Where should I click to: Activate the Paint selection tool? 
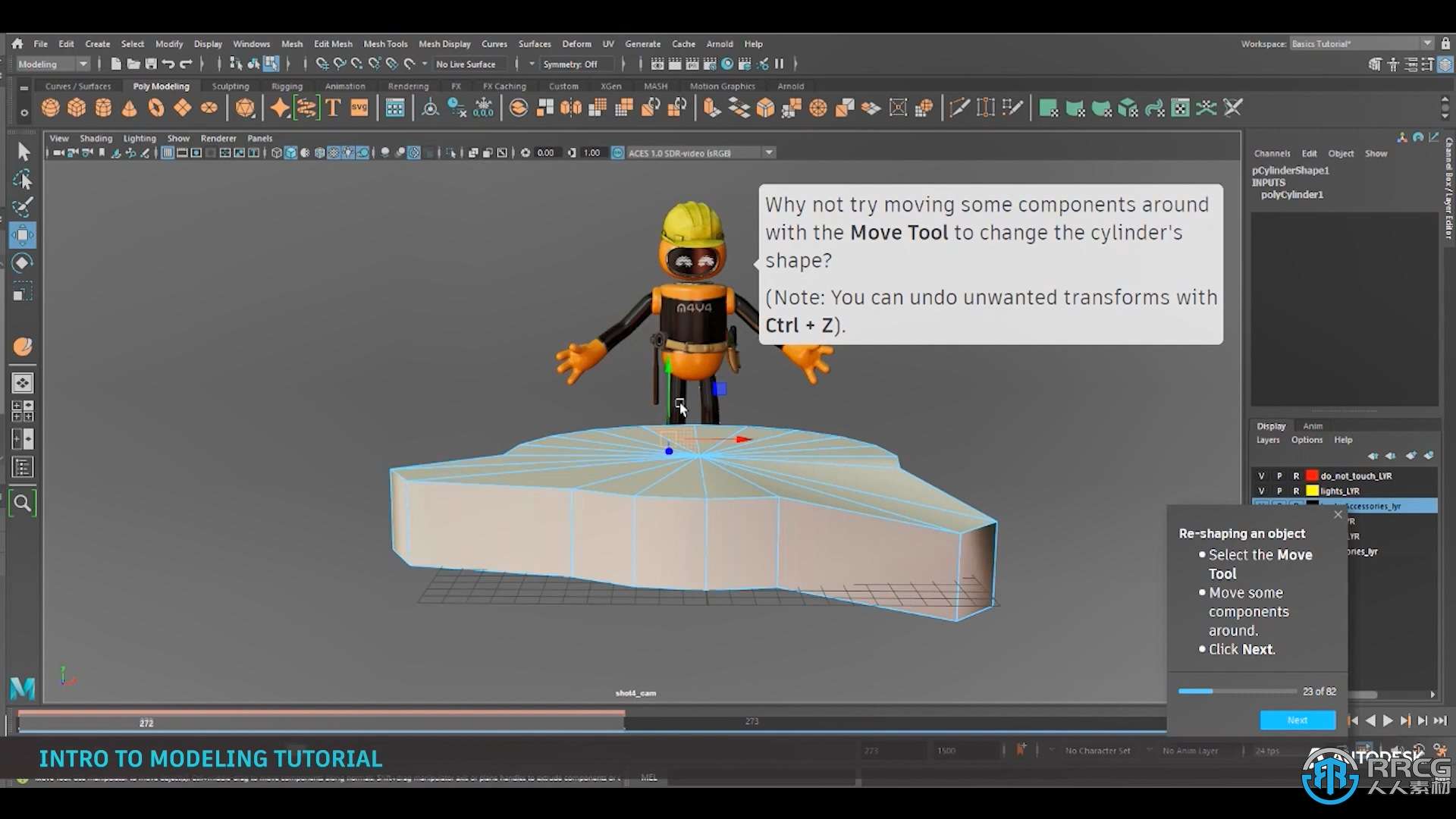point(23,207)
